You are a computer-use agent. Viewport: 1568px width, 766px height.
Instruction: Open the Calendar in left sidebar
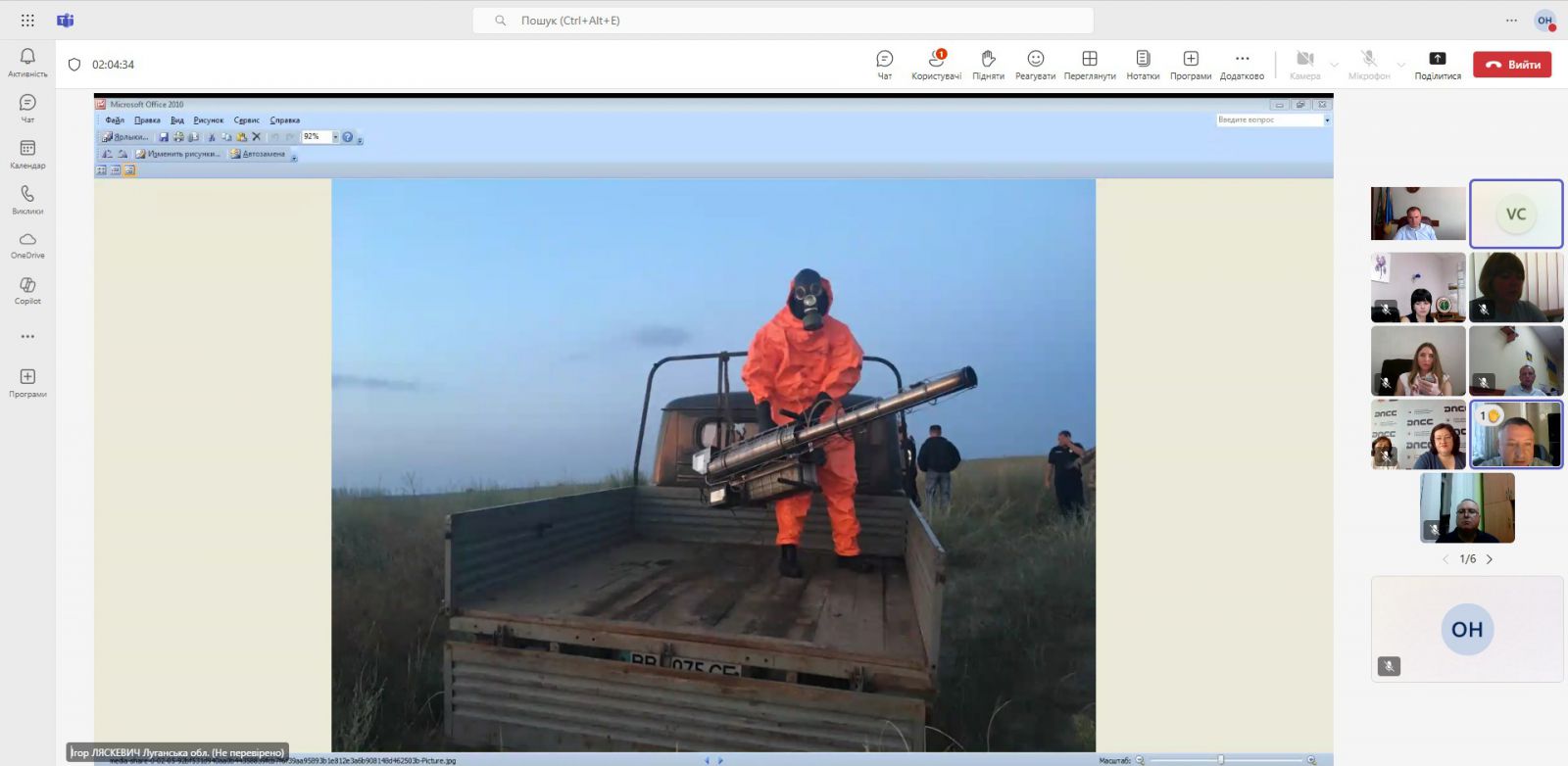click(x=27, y=153)
